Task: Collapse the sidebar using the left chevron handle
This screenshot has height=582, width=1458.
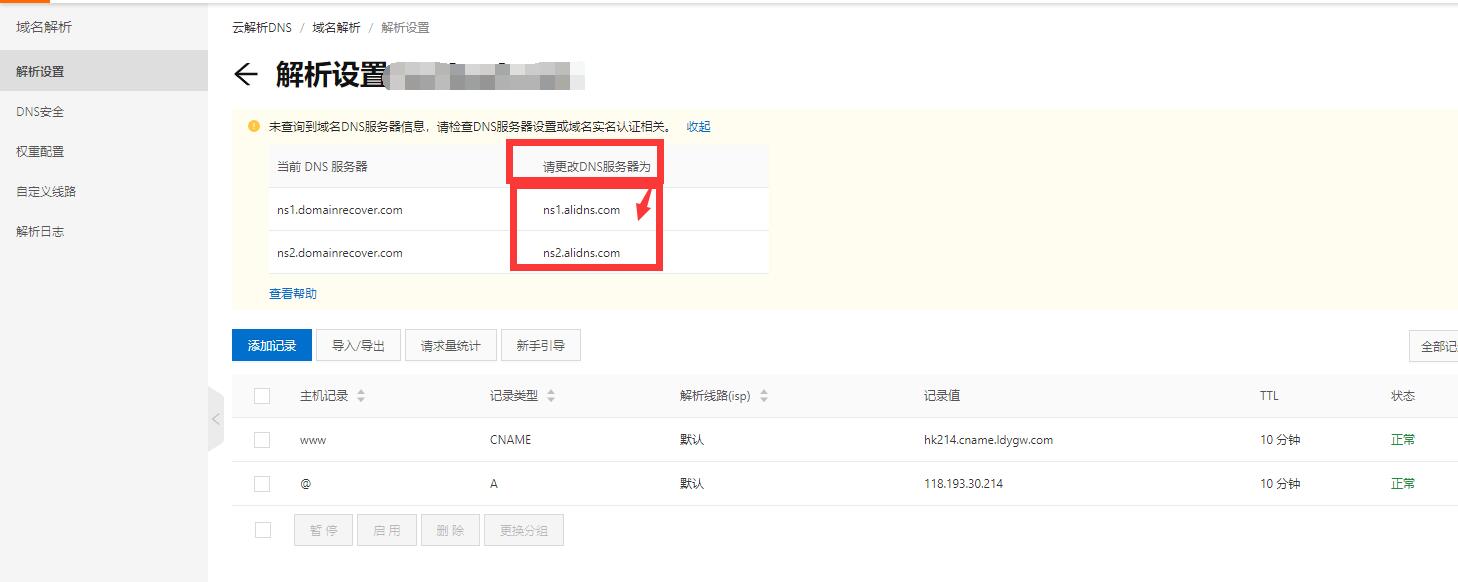Action: tap(215, 419)
